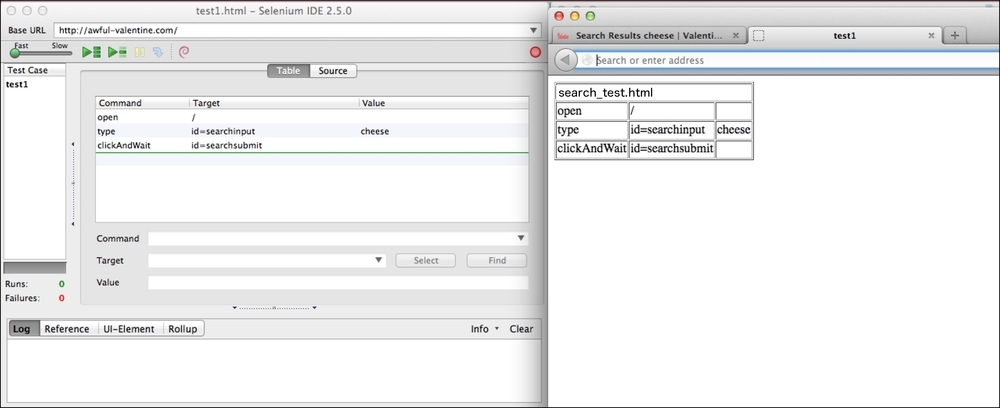Select the 'clickAndWait' command row
The image size is (1000, 408).
coord(312,145)
